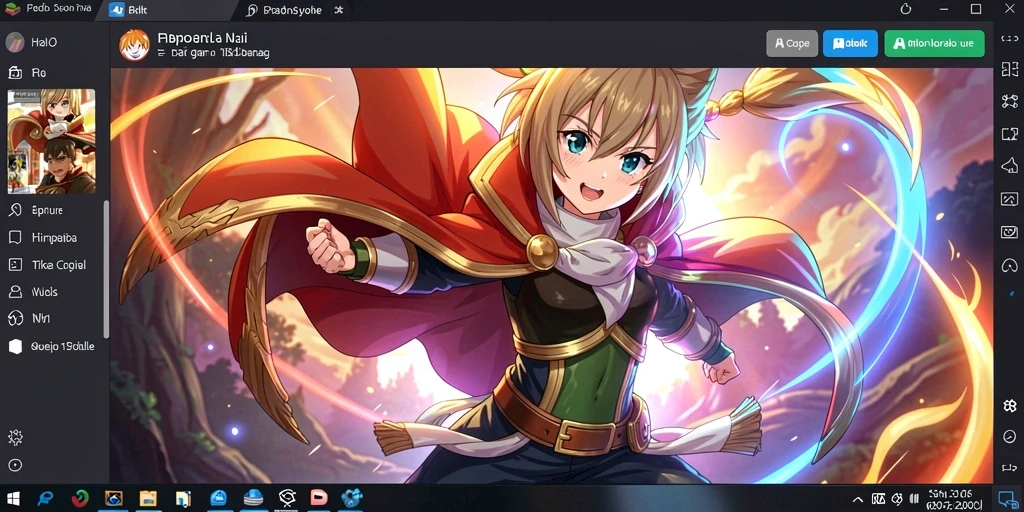Open the yellow folder icon on taskbar
The image size is (1024, 512).
coord(148,498)
